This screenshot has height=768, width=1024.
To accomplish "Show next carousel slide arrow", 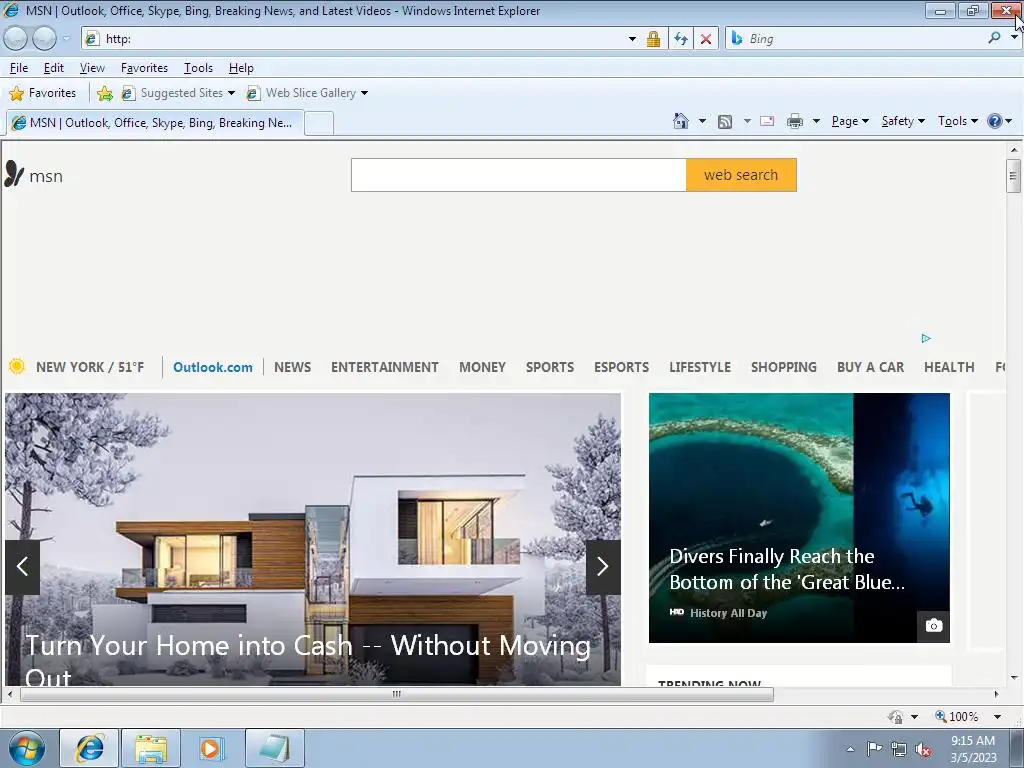I will [x=603, y=567].
